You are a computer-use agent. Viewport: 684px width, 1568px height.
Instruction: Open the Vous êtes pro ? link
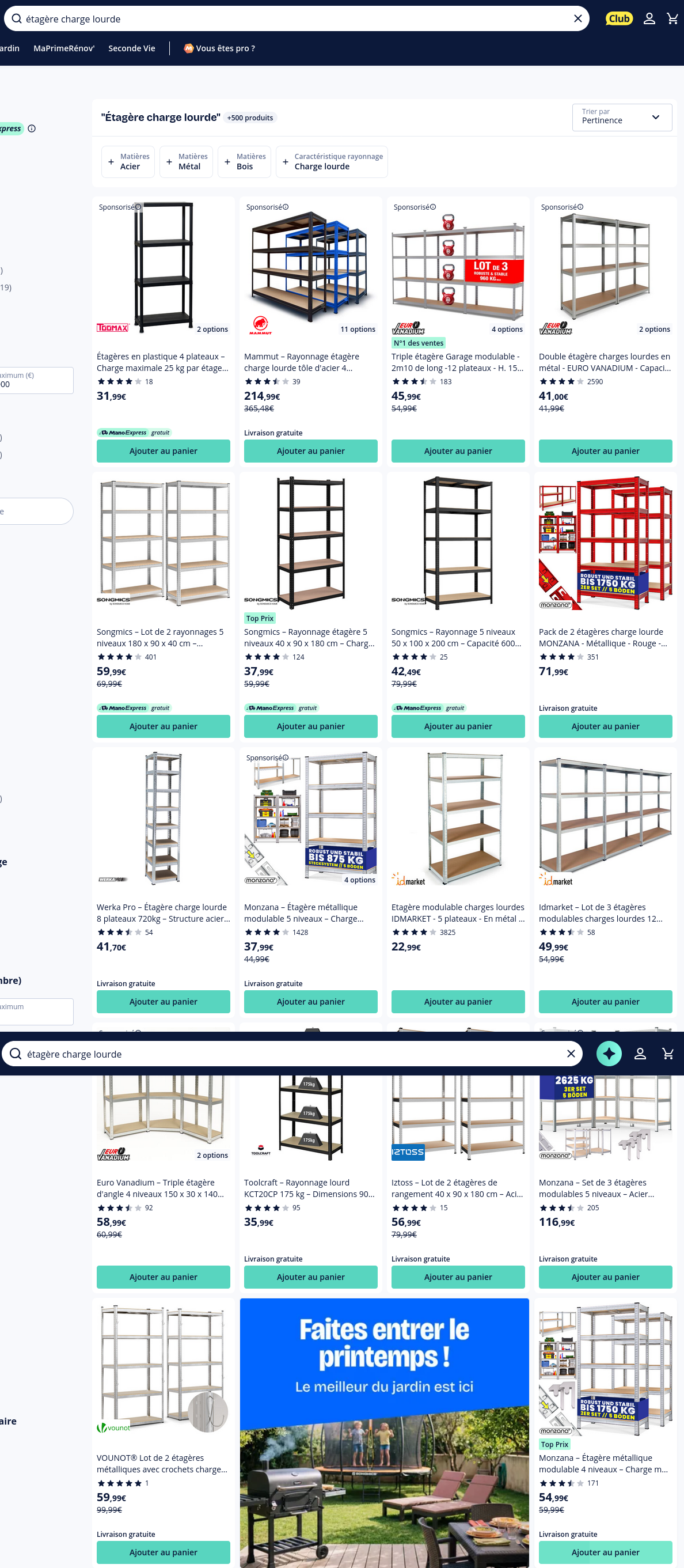[x=220, y=48]
